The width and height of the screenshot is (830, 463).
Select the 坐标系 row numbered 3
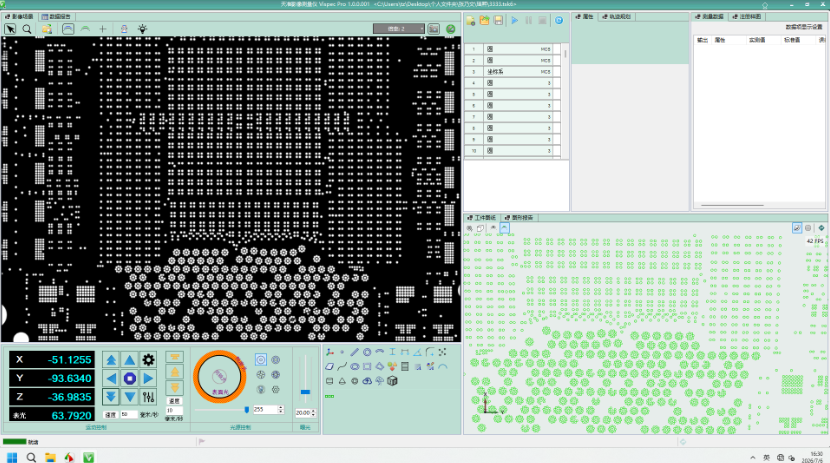[x=512, y=71]
